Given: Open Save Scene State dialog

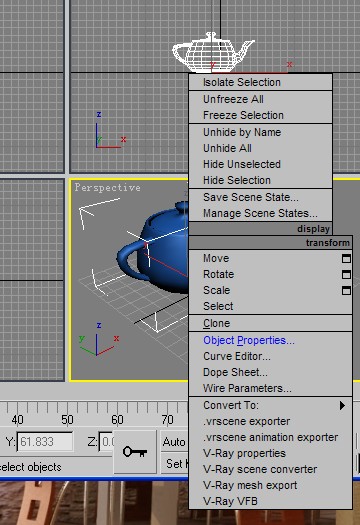Looking at the screenshot, I should [x=261, y=197].
